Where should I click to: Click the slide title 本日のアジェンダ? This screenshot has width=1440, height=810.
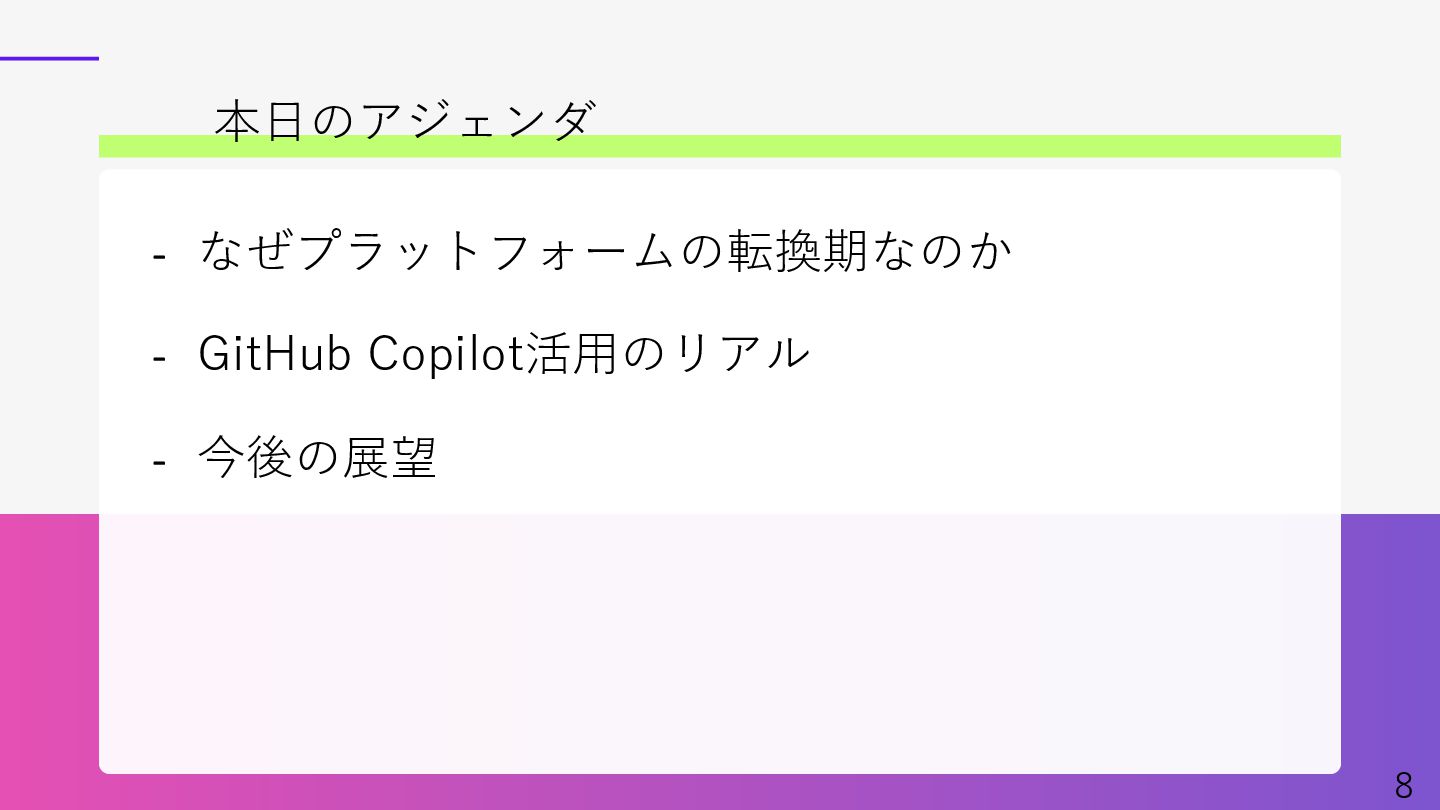click(405, 121)
